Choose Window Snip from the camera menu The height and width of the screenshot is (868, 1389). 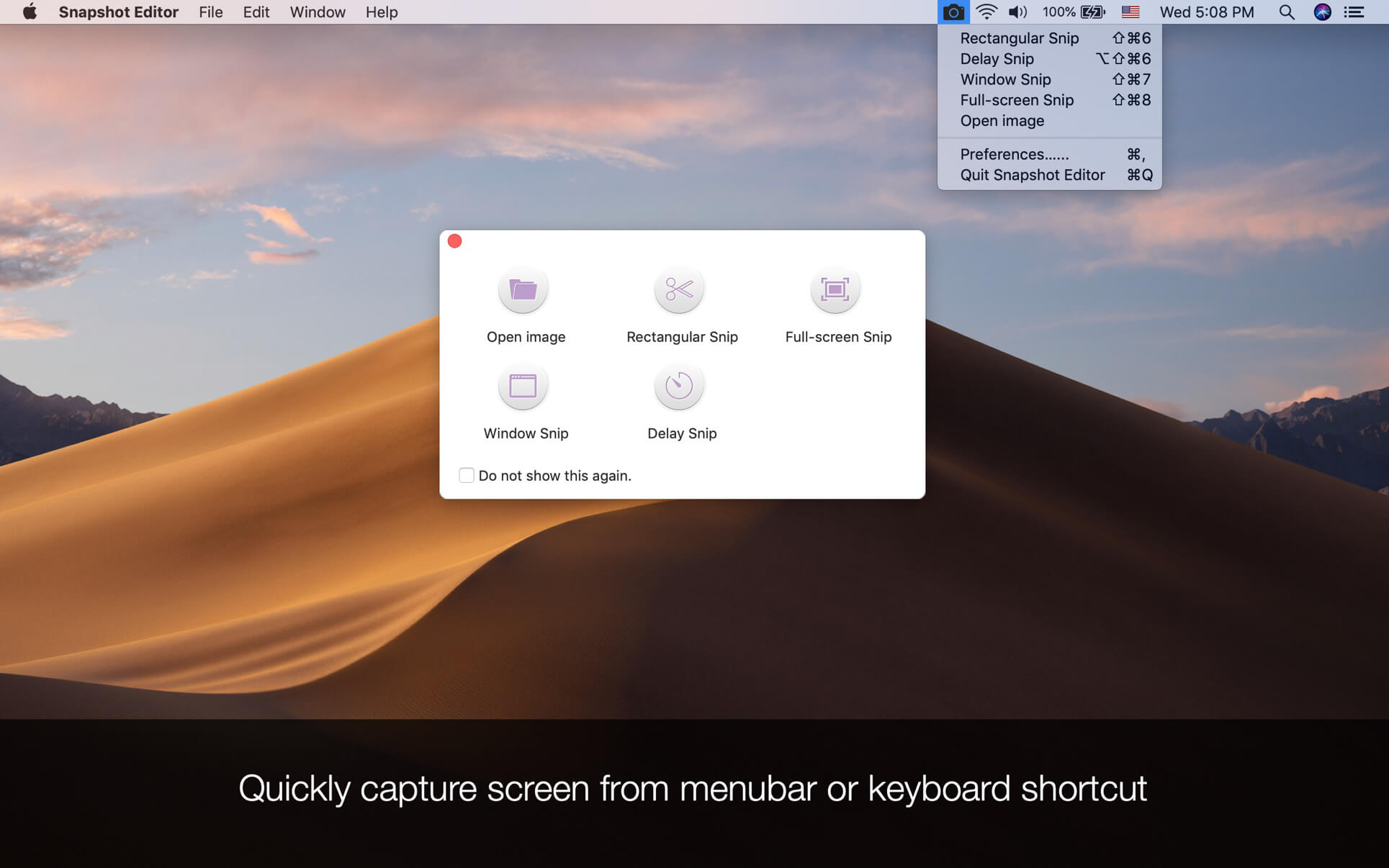click(x=1005, y=79)
